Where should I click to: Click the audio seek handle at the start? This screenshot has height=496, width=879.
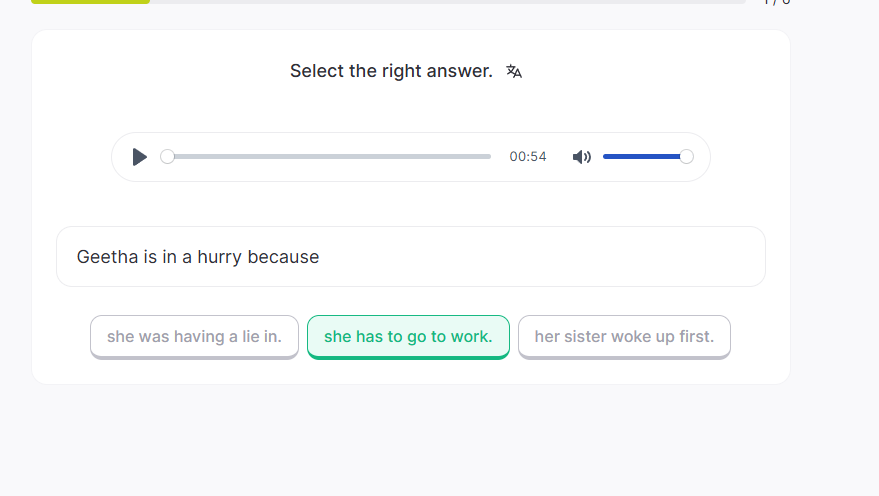pyautogui.click(x=167, y=157)
